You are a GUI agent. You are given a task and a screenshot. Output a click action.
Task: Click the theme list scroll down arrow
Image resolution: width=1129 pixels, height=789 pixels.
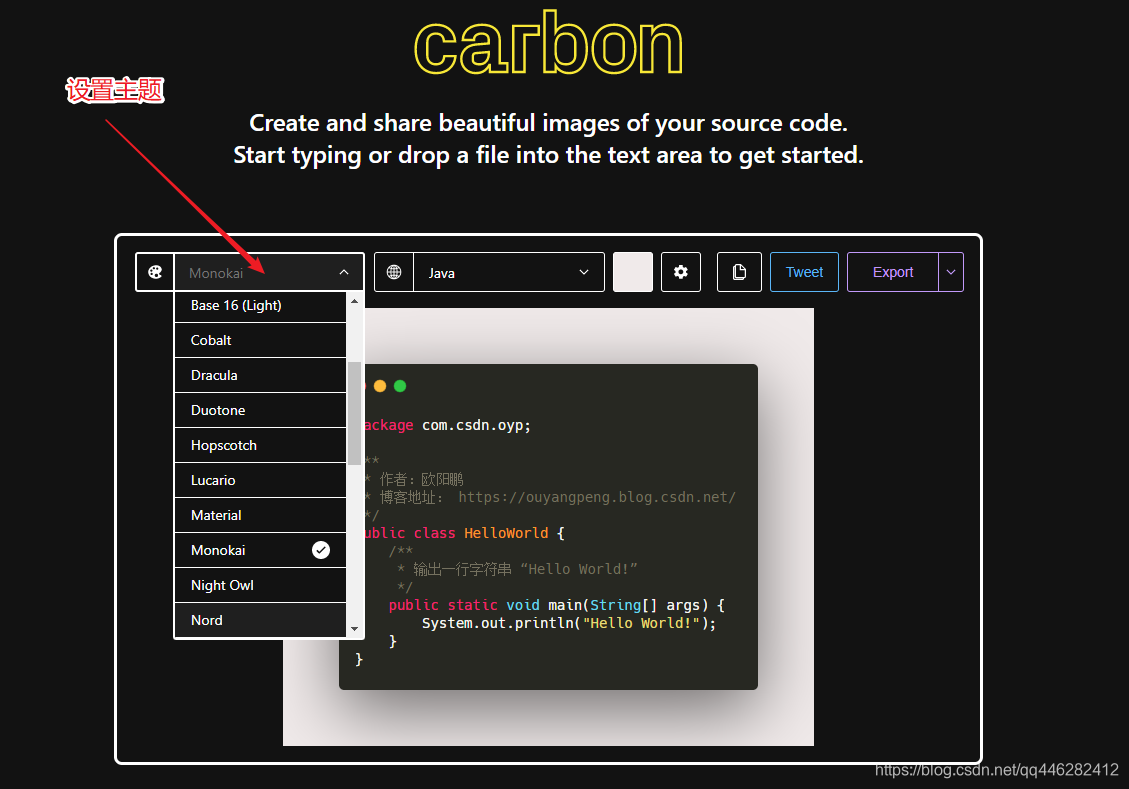(x=354, y=629)
